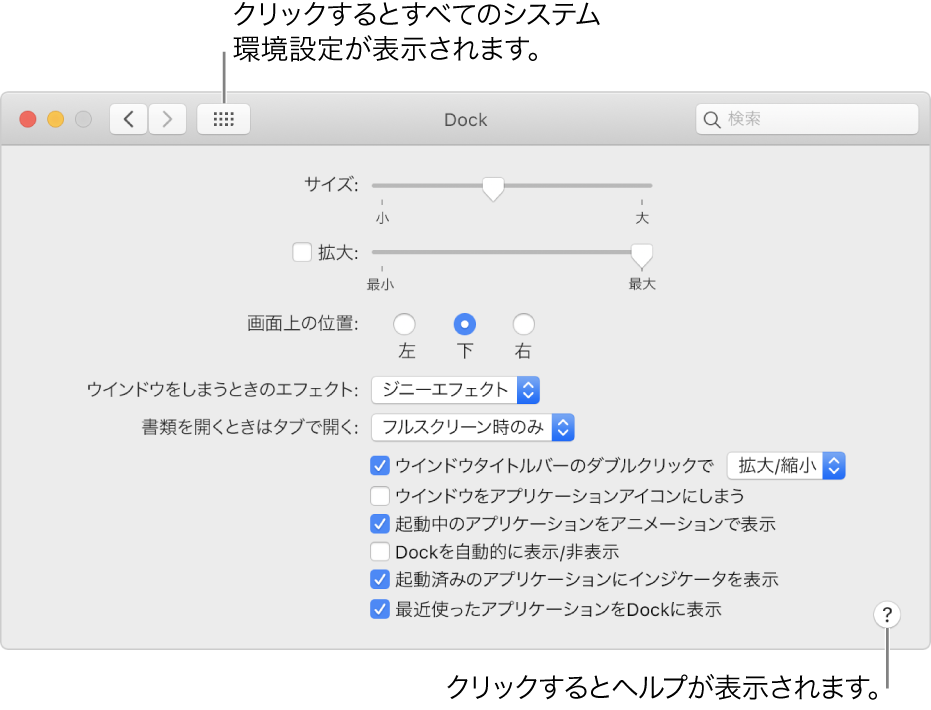
Task: Click the 小 end of size slider
Action: click(x=382, y=218)
